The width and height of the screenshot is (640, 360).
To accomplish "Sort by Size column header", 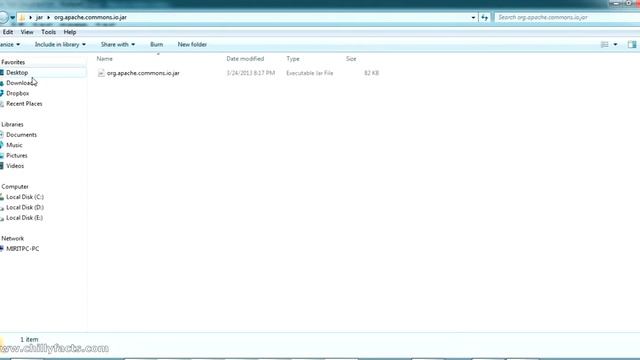I will pyautogui.click(x=351, y=59).
